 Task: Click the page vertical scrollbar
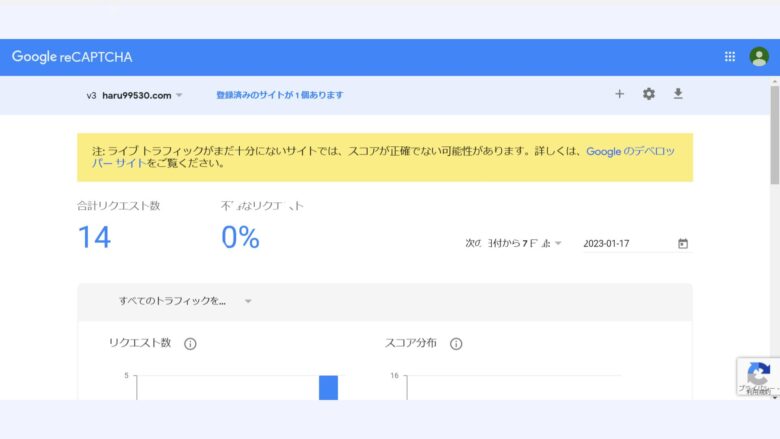(x=775, y=134)
